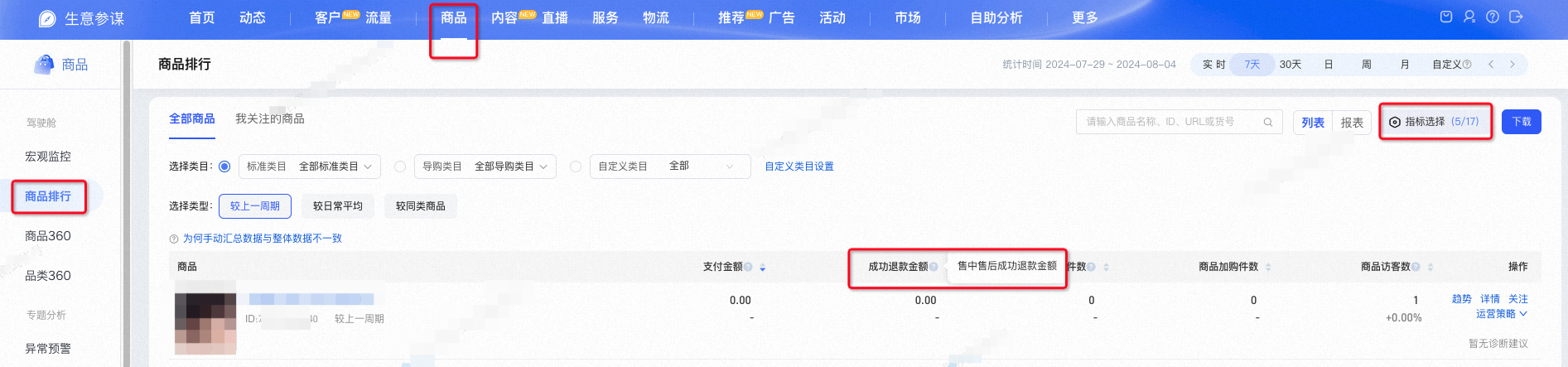The height and width of the screenshot is (367, 1568).
Task: Open the 动态 top navigation item
Action: click(x=253, y=18)
